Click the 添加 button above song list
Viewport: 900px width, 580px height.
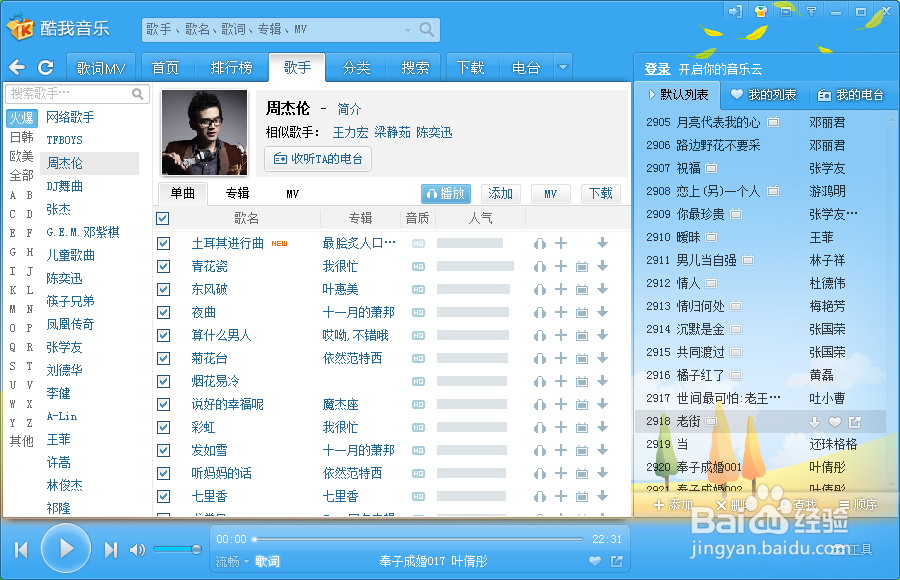[501, 194]
